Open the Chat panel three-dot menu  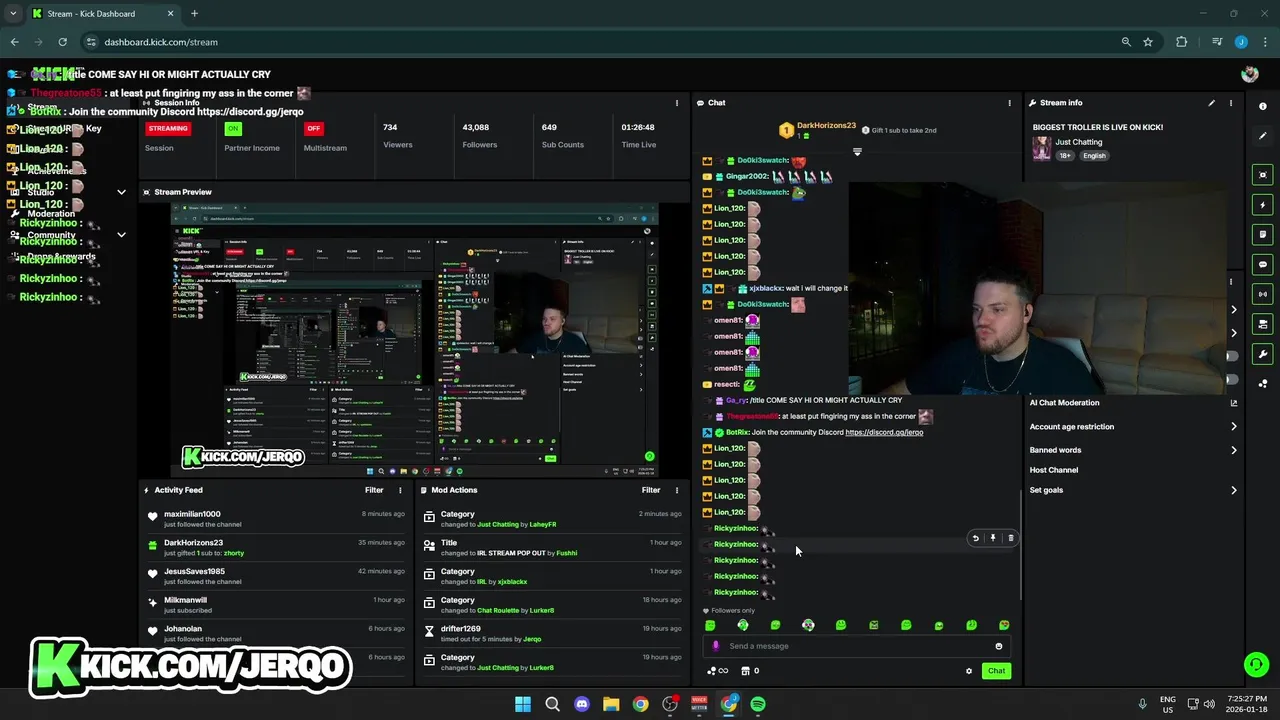point(1009,103)
